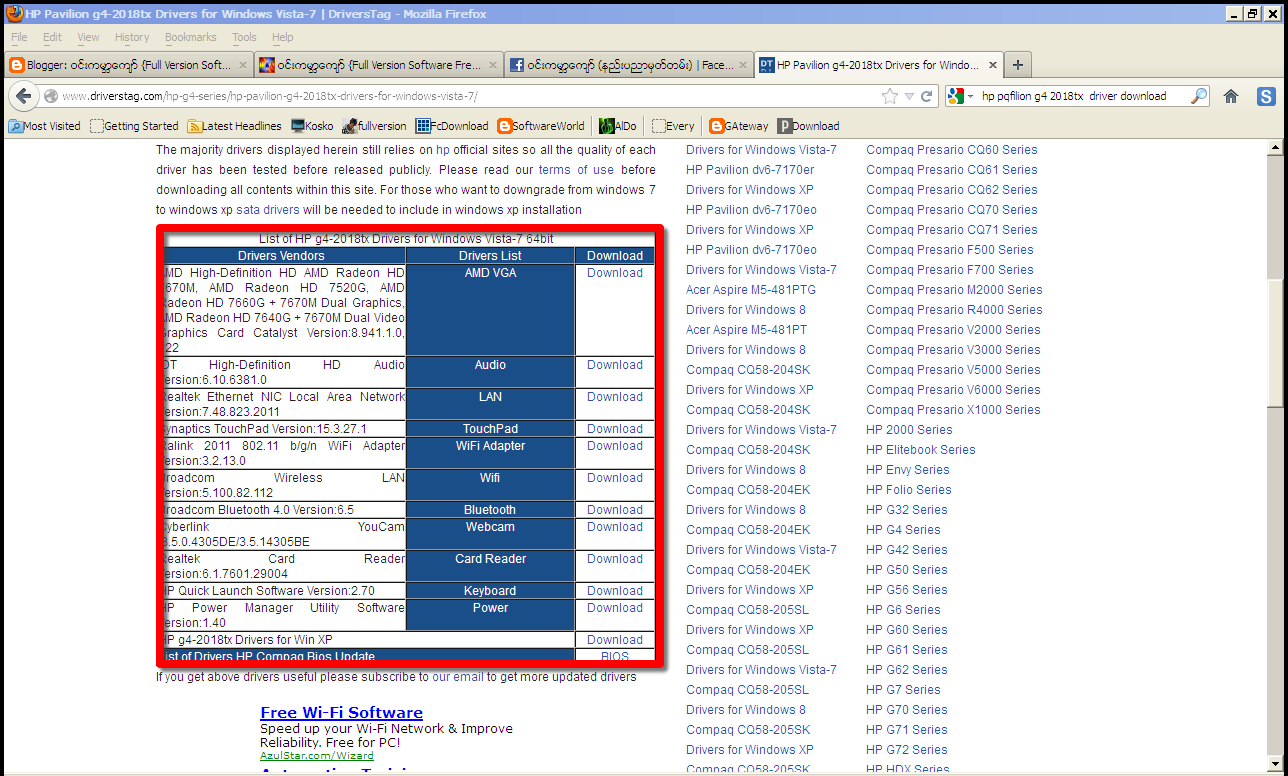The width and height of the screenshot is (1288, 776).
Task: Reload the current page
Action: click(927, 96)
